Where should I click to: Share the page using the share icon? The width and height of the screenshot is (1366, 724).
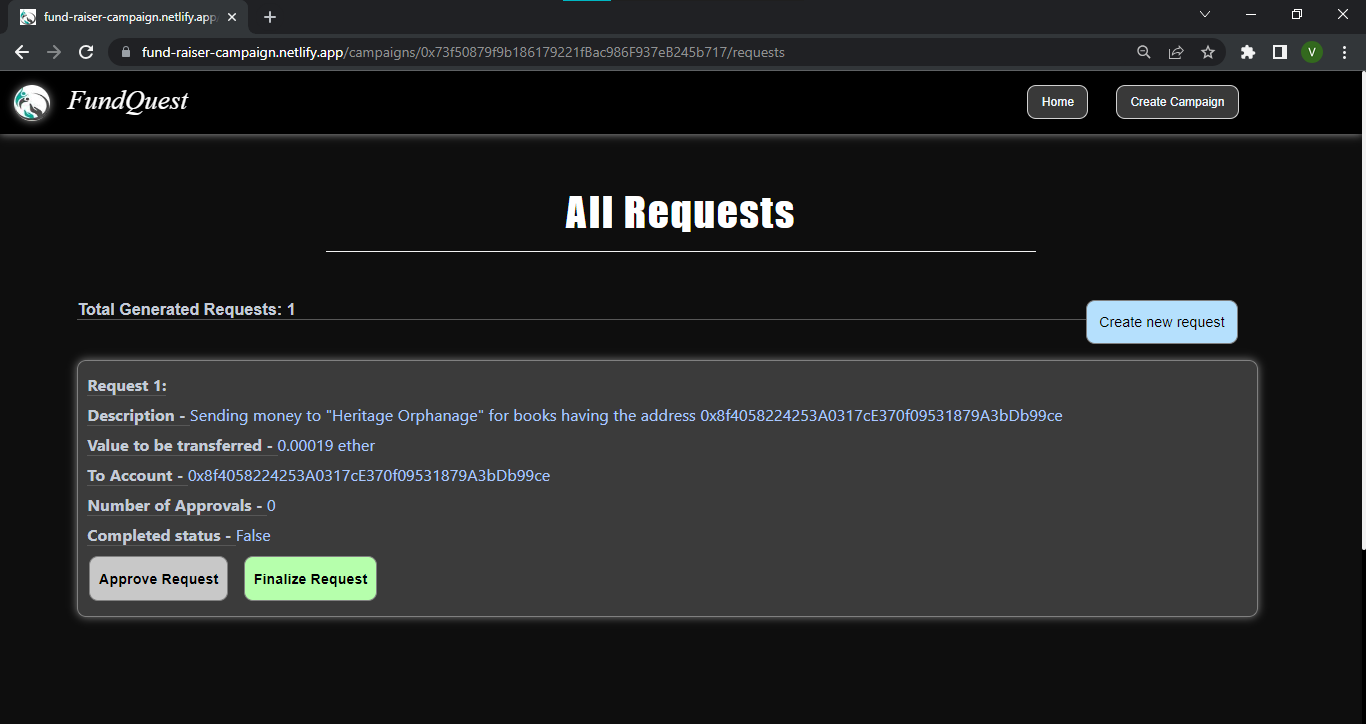click(1176, 51)
